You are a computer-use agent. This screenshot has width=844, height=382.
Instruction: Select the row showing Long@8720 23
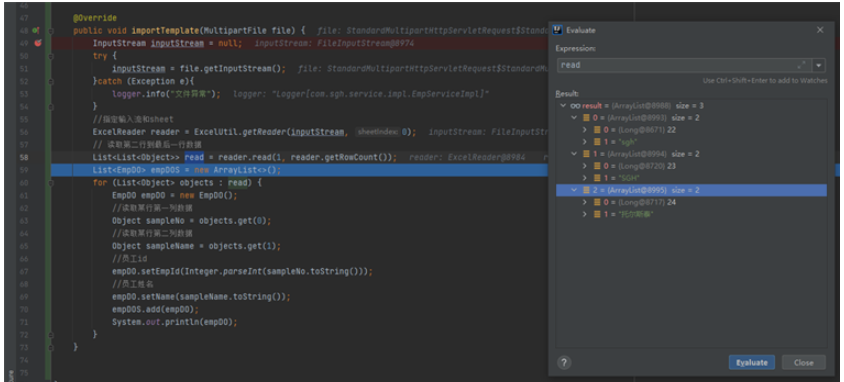(x=691, y=166)
